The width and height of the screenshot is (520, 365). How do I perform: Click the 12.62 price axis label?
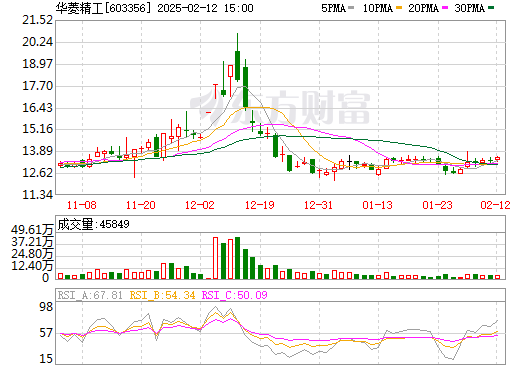pyautogui.click(x=37, y=173)
